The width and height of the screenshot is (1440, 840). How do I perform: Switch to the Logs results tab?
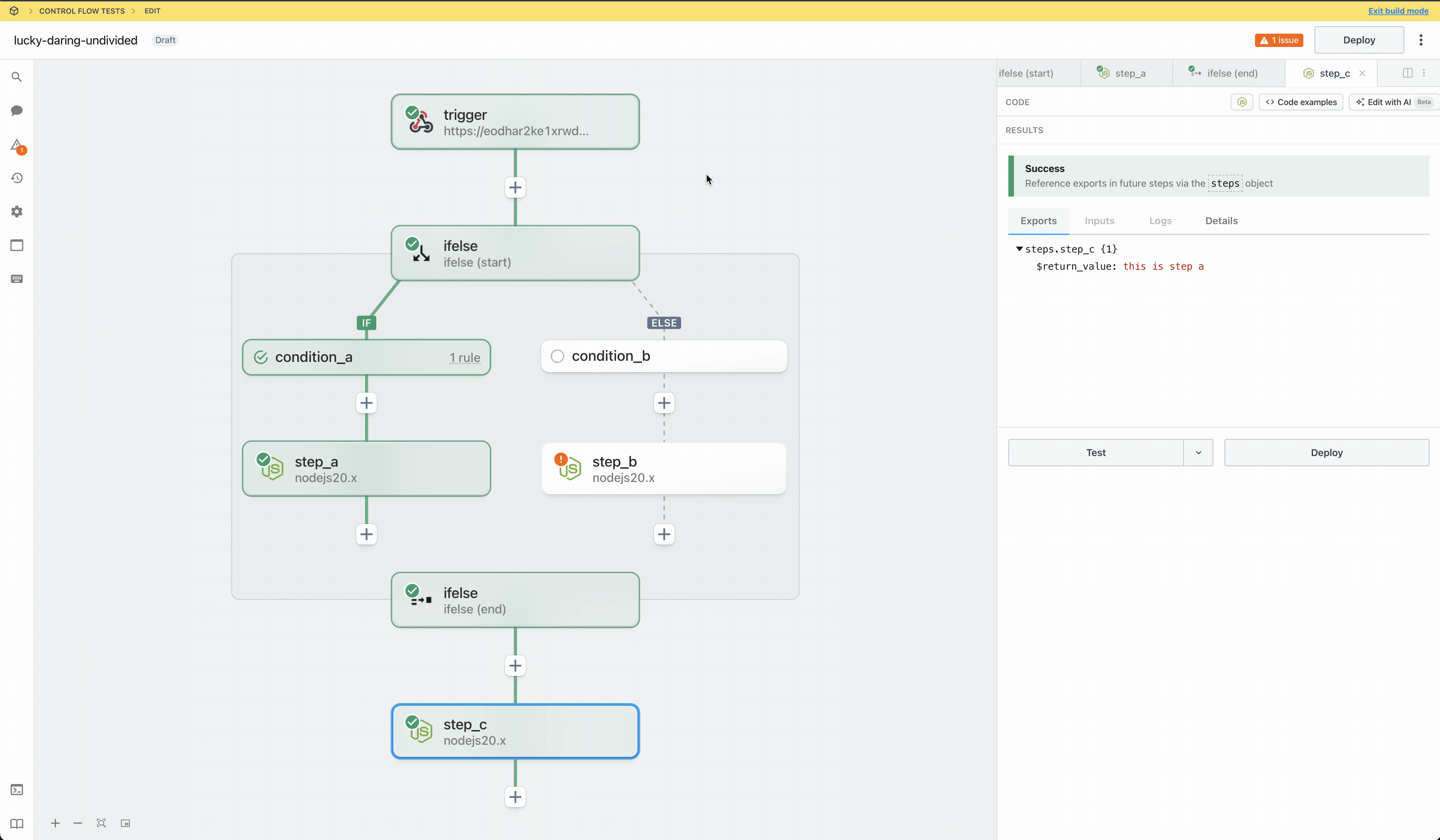tap(1160, 221)
